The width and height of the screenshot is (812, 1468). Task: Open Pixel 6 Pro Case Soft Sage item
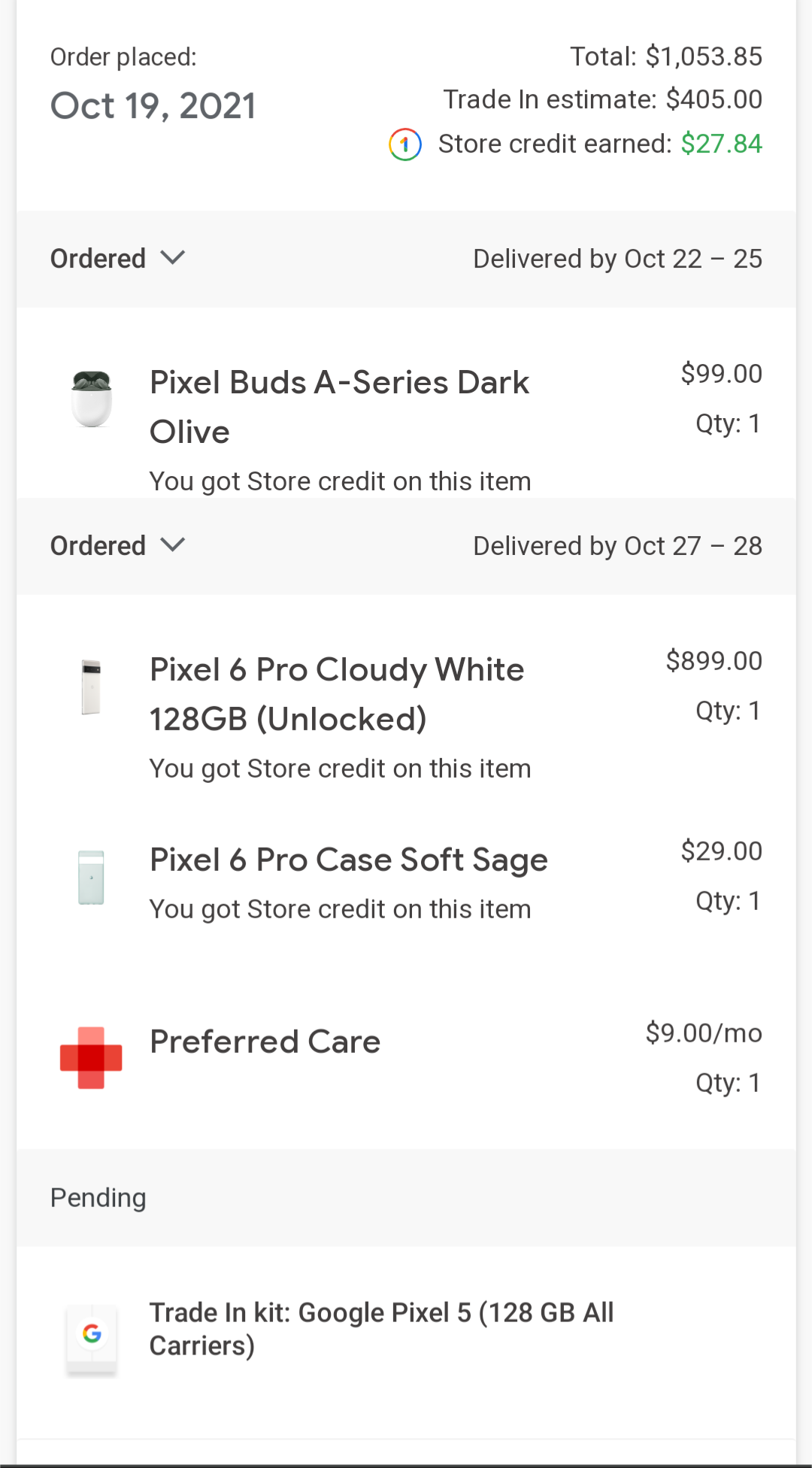[x=349, y=860]
